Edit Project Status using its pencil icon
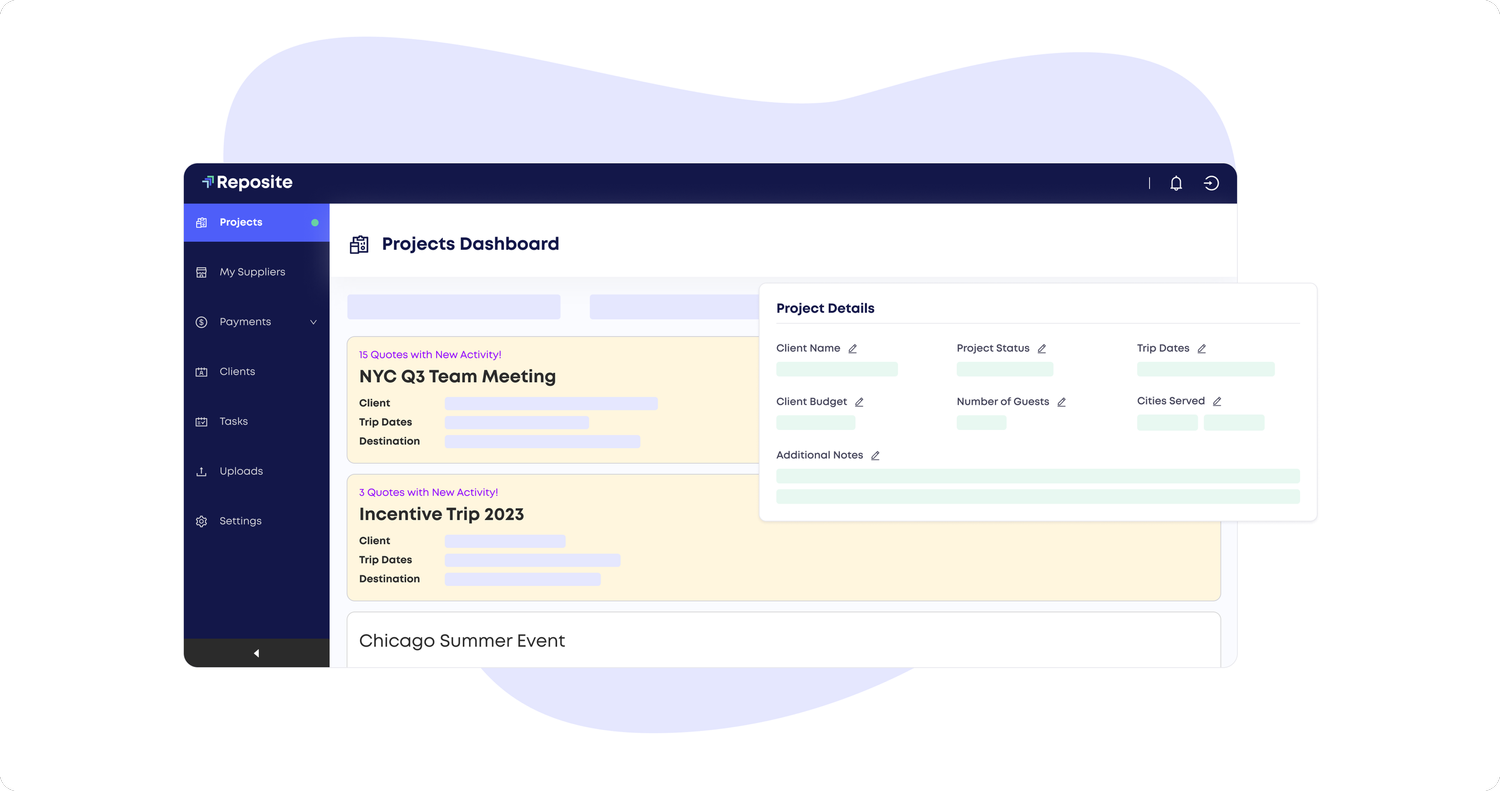This screenshot has width=1500, height=791. 1040,348
